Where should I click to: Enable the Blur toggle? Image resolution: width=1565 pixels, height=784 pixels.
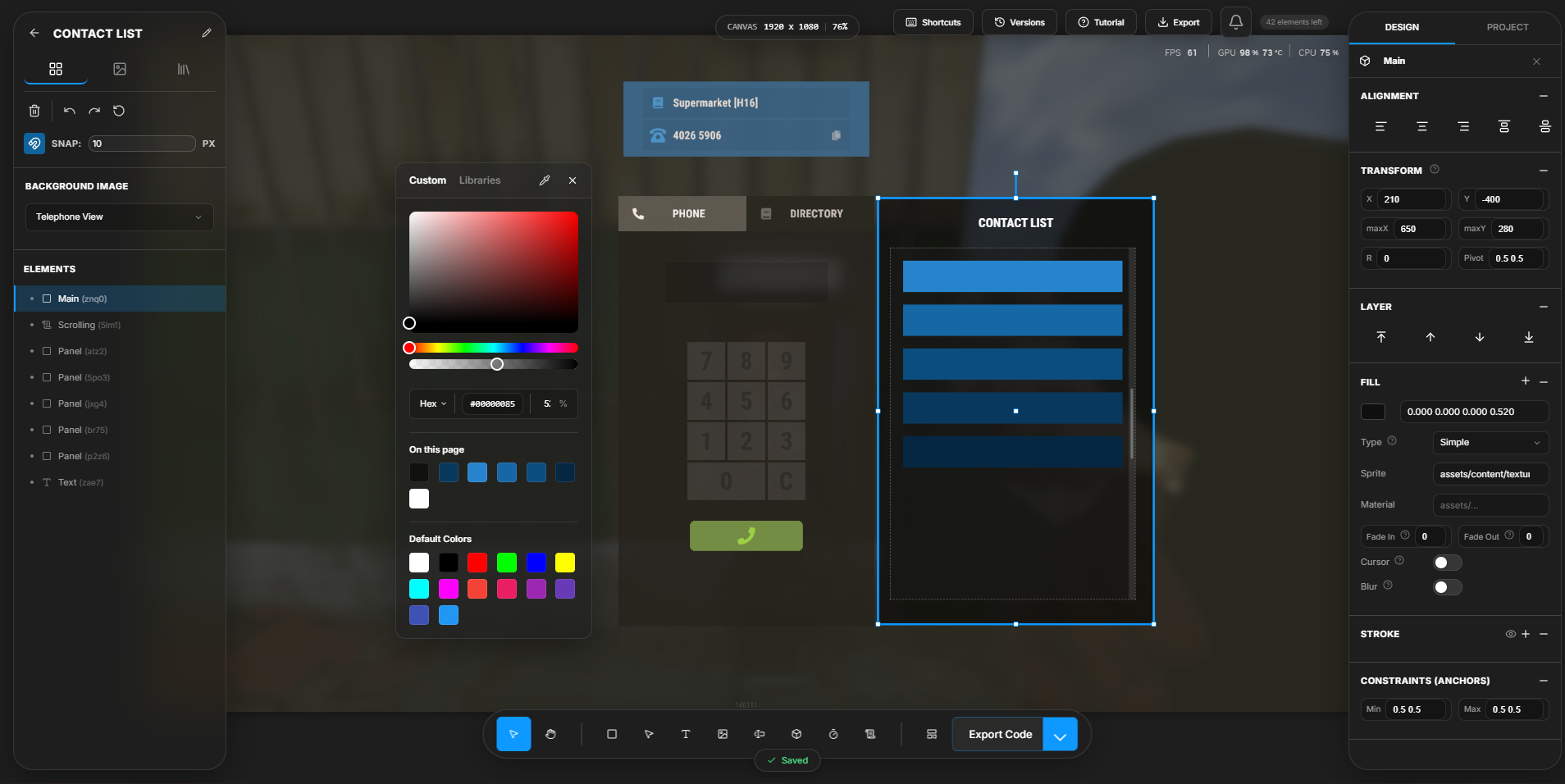[x=1447, y=587]
